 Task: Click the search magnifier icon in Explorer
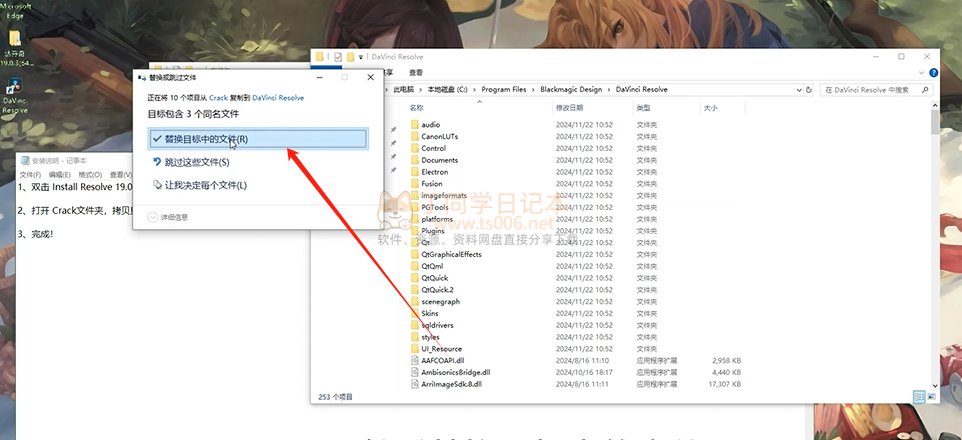point(925,90)
